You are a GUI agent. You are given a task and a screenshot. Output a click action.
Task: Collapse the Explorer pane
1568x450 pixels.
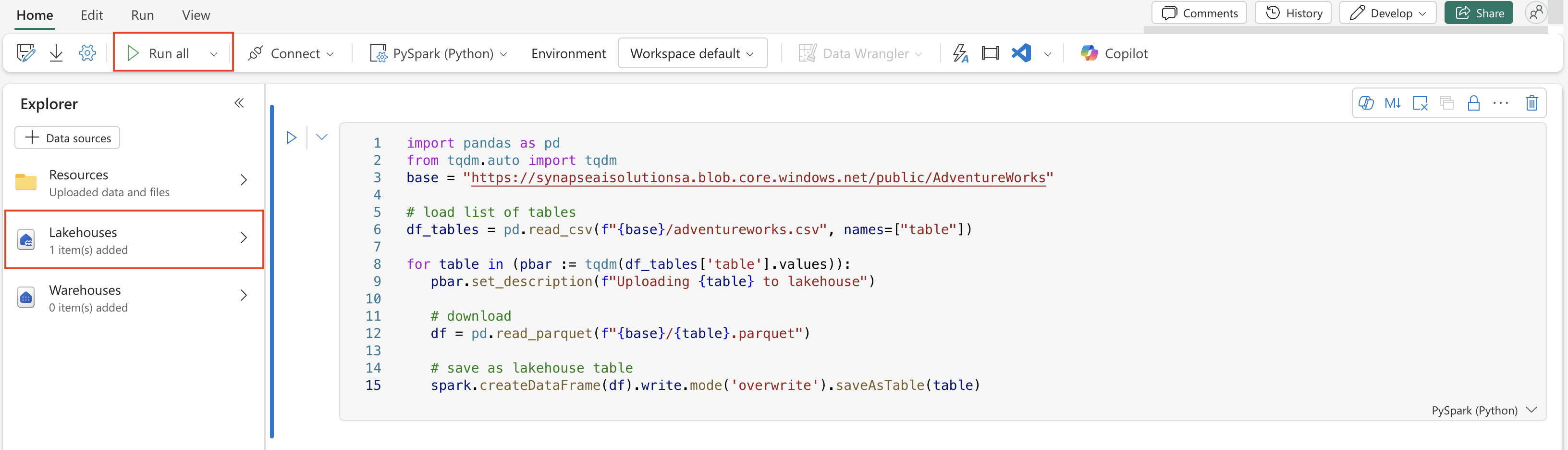click(239, 103)
